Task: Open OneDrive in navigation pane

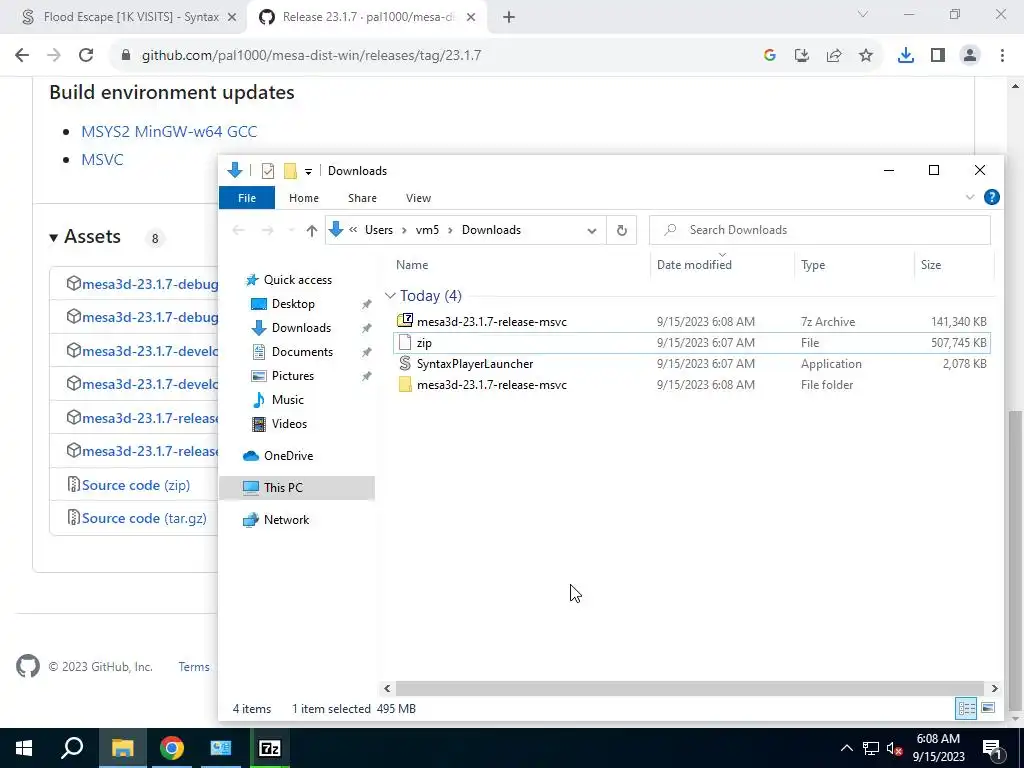Action: [288, 456]
